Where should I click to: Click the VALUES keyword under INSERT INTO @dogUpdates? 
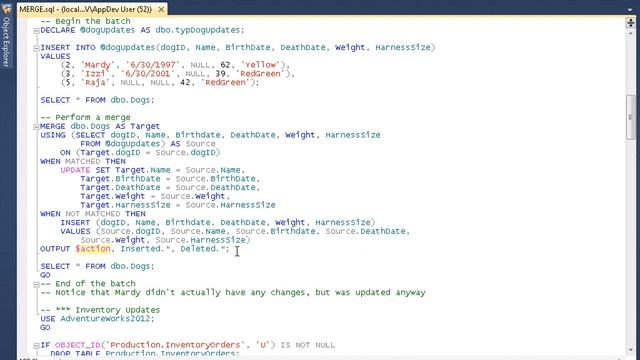click(x=55, y=56)
